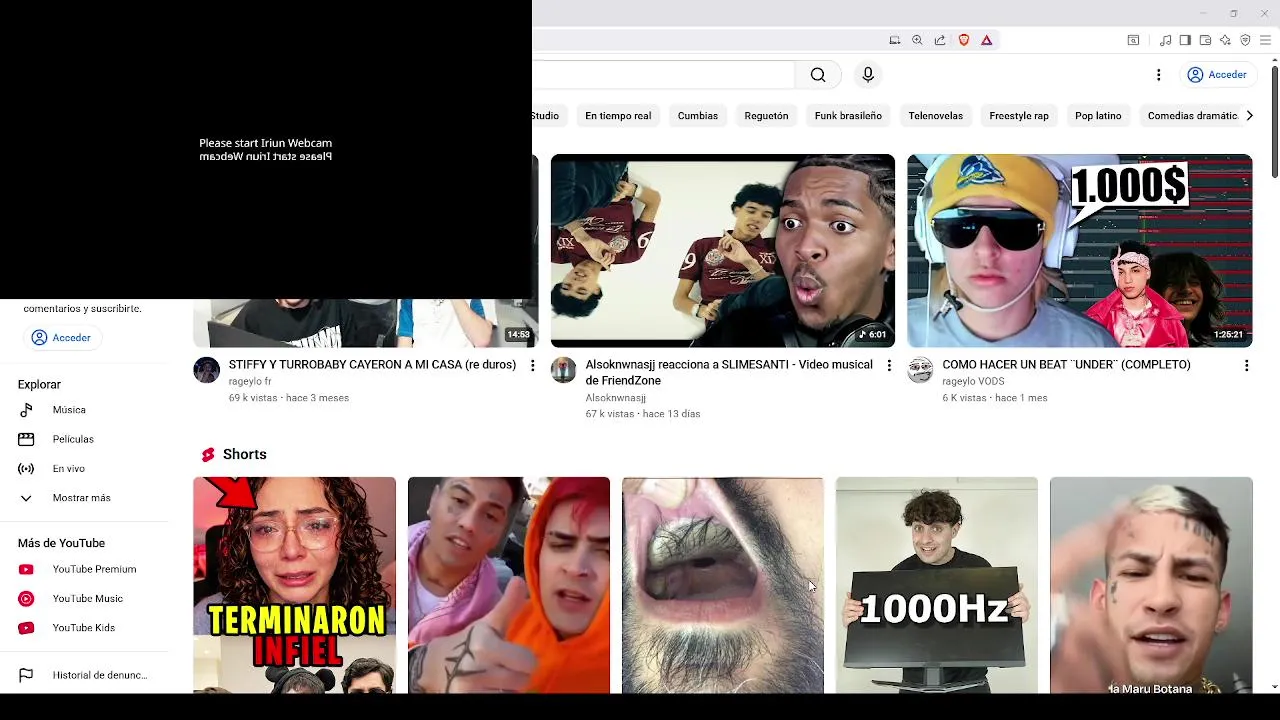The height and width of the screenshot is (720, 1280).
Task: Open Brave Rewards triangle icon
Action: point(986,40)
